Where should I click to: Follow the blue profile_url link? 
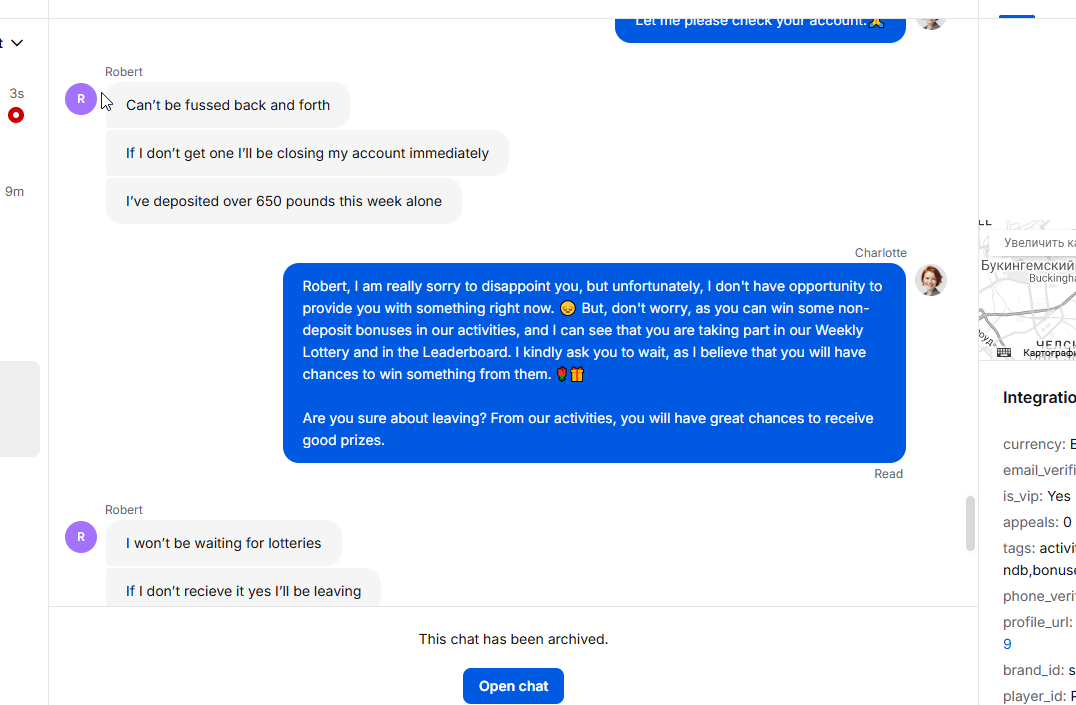click(x=1008, y=644)
